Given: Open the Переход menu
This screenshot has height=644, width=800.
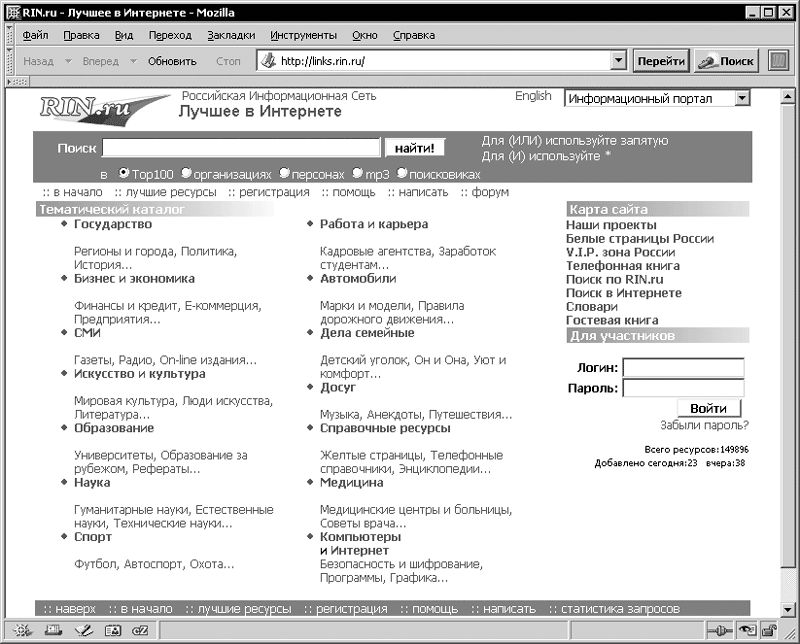Looking at the screenshot, I should (x=170, y=35).
